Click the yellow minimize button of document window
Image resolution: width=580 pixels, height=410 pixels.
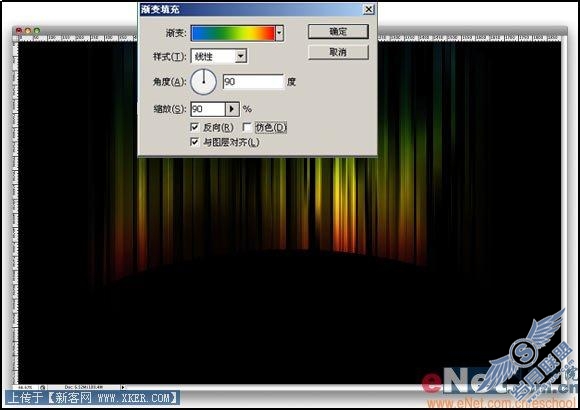(28, 31)
